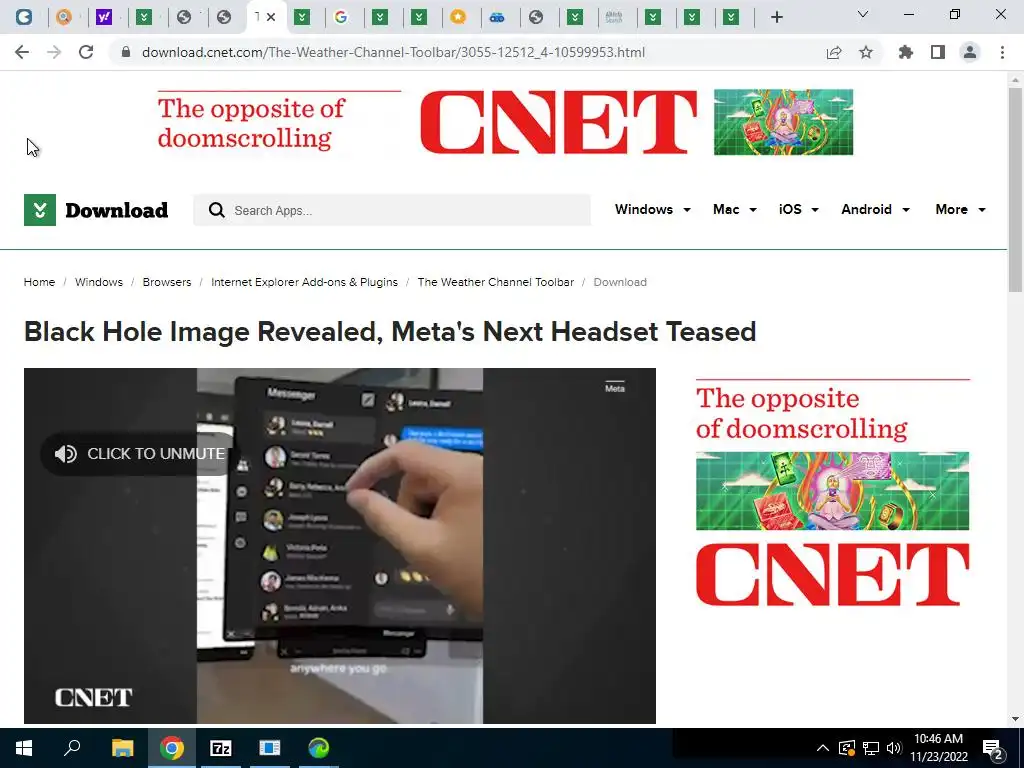Unmute video via Click to Unmute
Image resolution: width=1024 pixels, height=768 pixels.
[x=138, y=454]
